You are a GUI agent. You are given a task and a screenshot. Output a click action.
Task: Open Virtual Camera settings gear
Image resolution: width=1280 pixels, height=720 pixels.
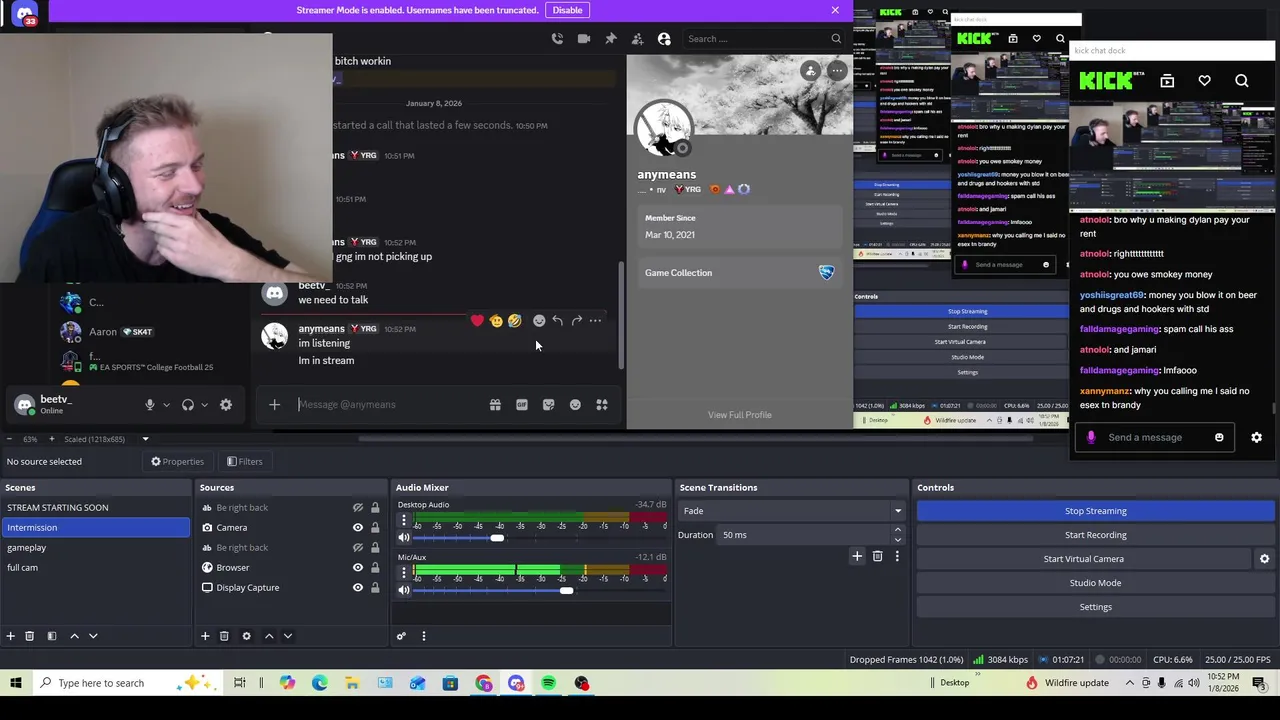coord(1264,559)
